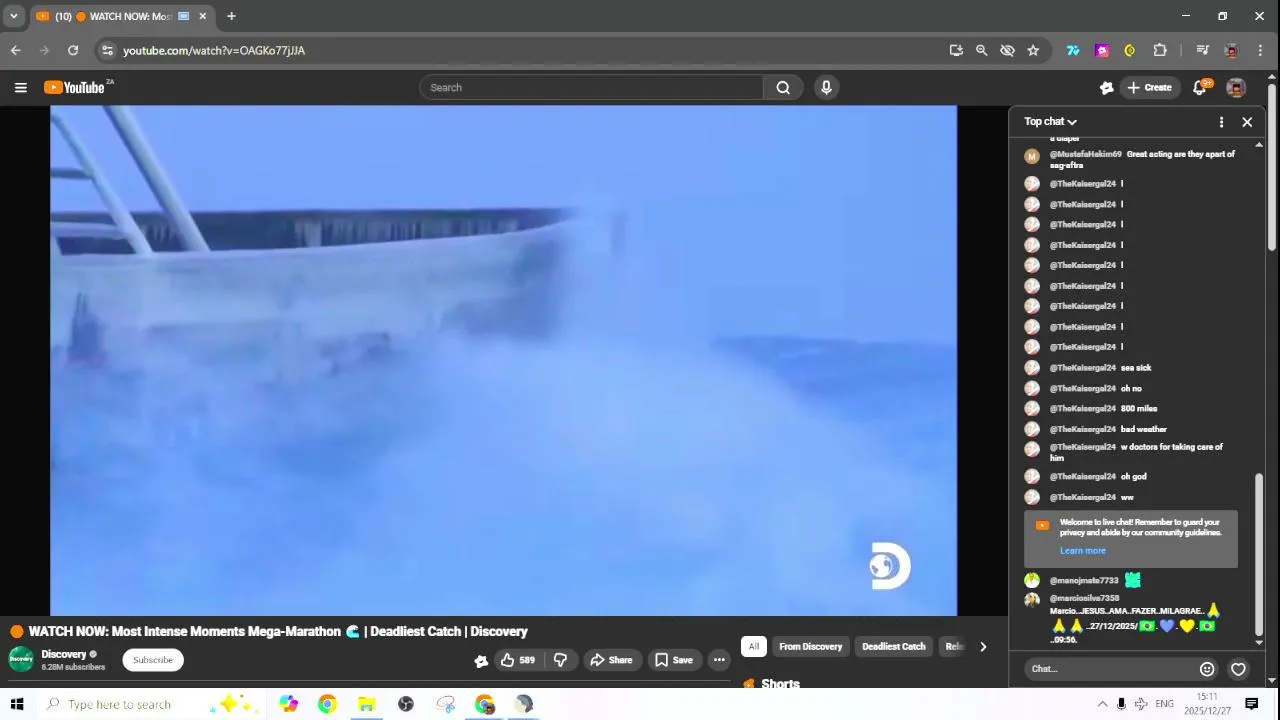Image resolution: width=1280 pixels, height=720 pixels.
Task: Select the From Discovery chip
Action: click(811, 647)
